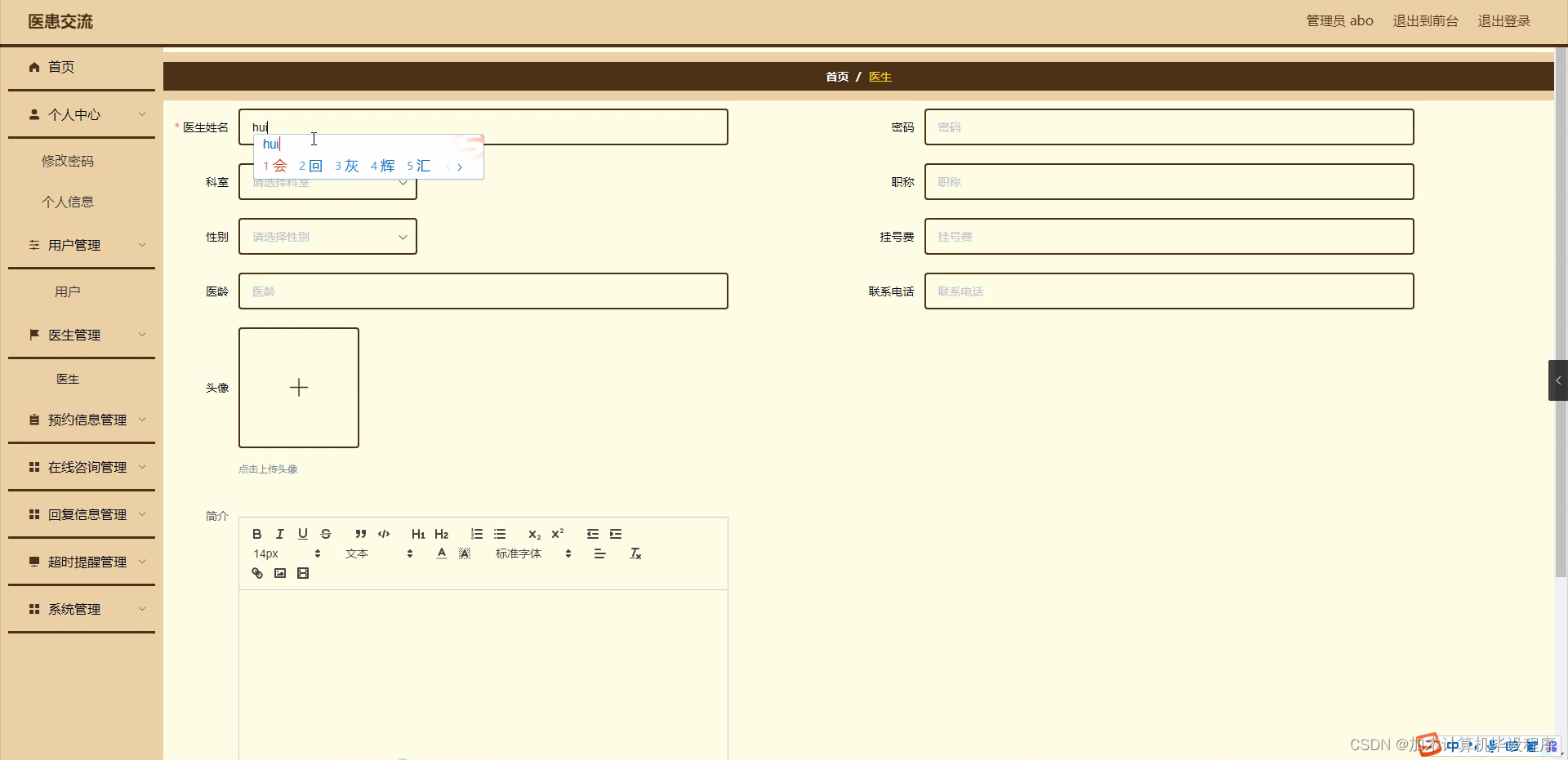Open the 医生 sidebar submenu item
This screenshot has height=760, width=1568.
68,379
